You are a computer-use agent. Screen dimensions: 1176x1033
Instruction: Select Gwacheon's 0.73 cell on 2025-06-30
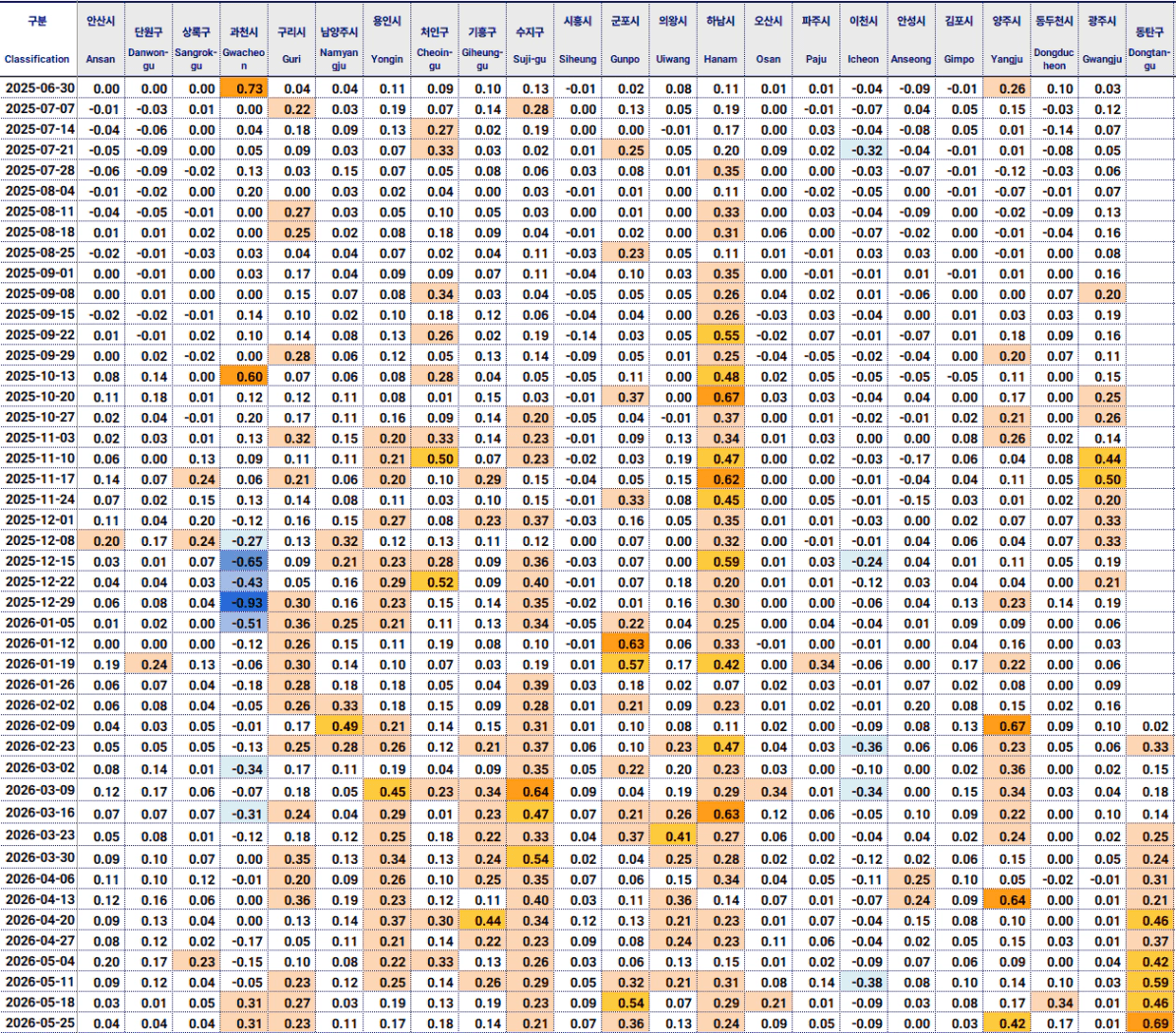[244, 89]
